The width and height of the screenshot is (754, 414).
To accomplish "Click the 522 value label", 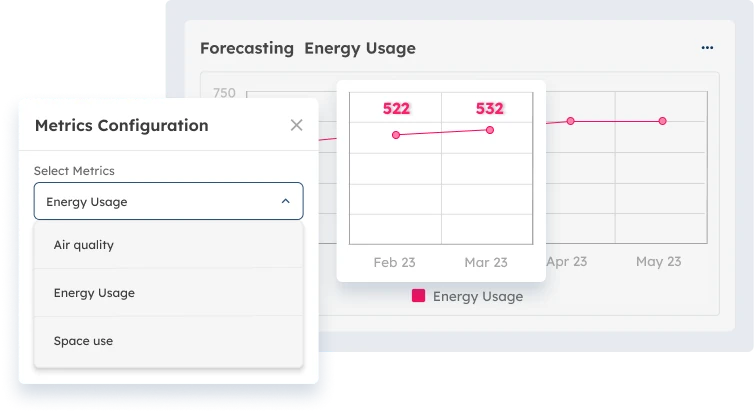I will point(396,109).
